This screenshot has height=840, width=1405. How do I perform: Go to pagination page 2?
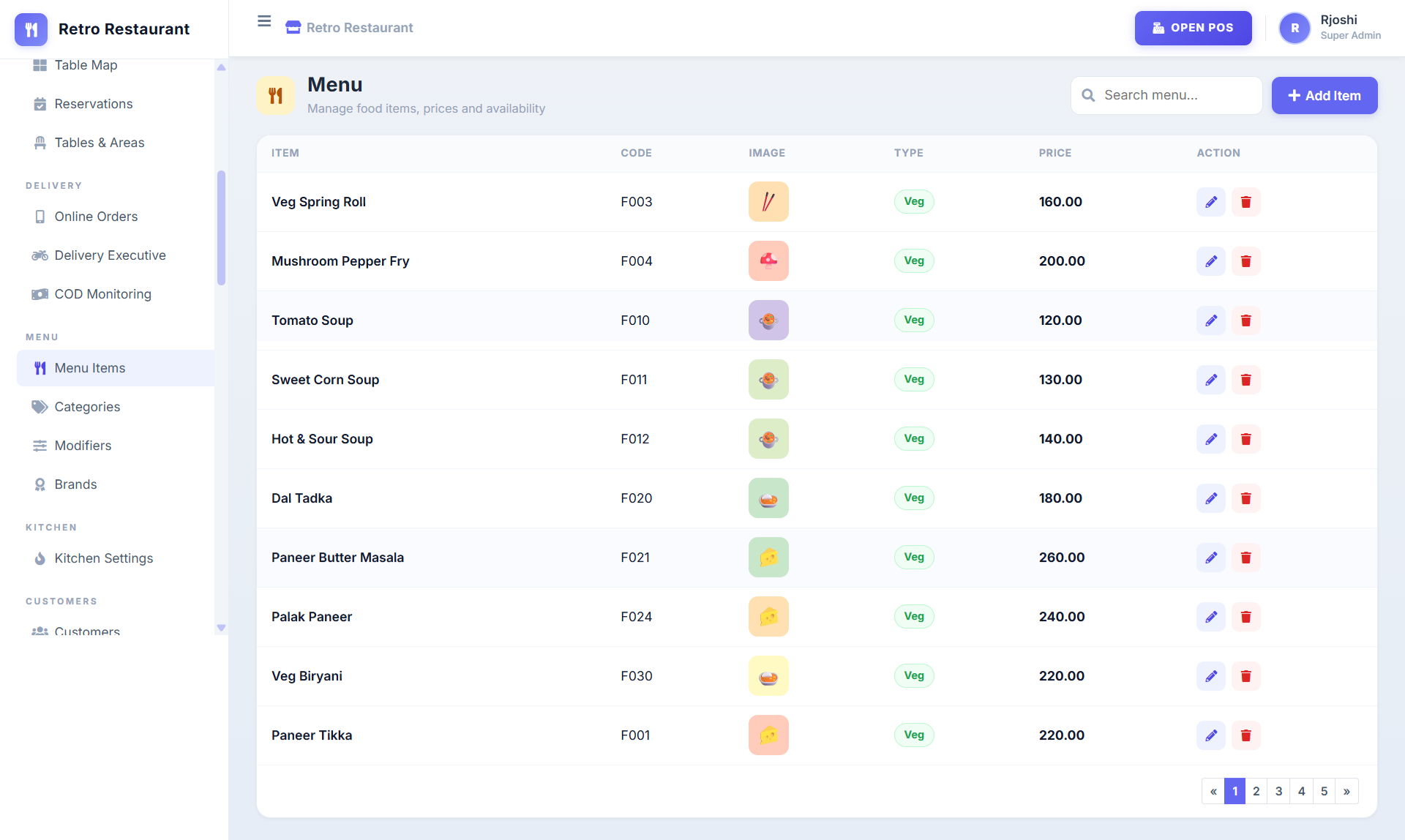tap(1256, 791)
